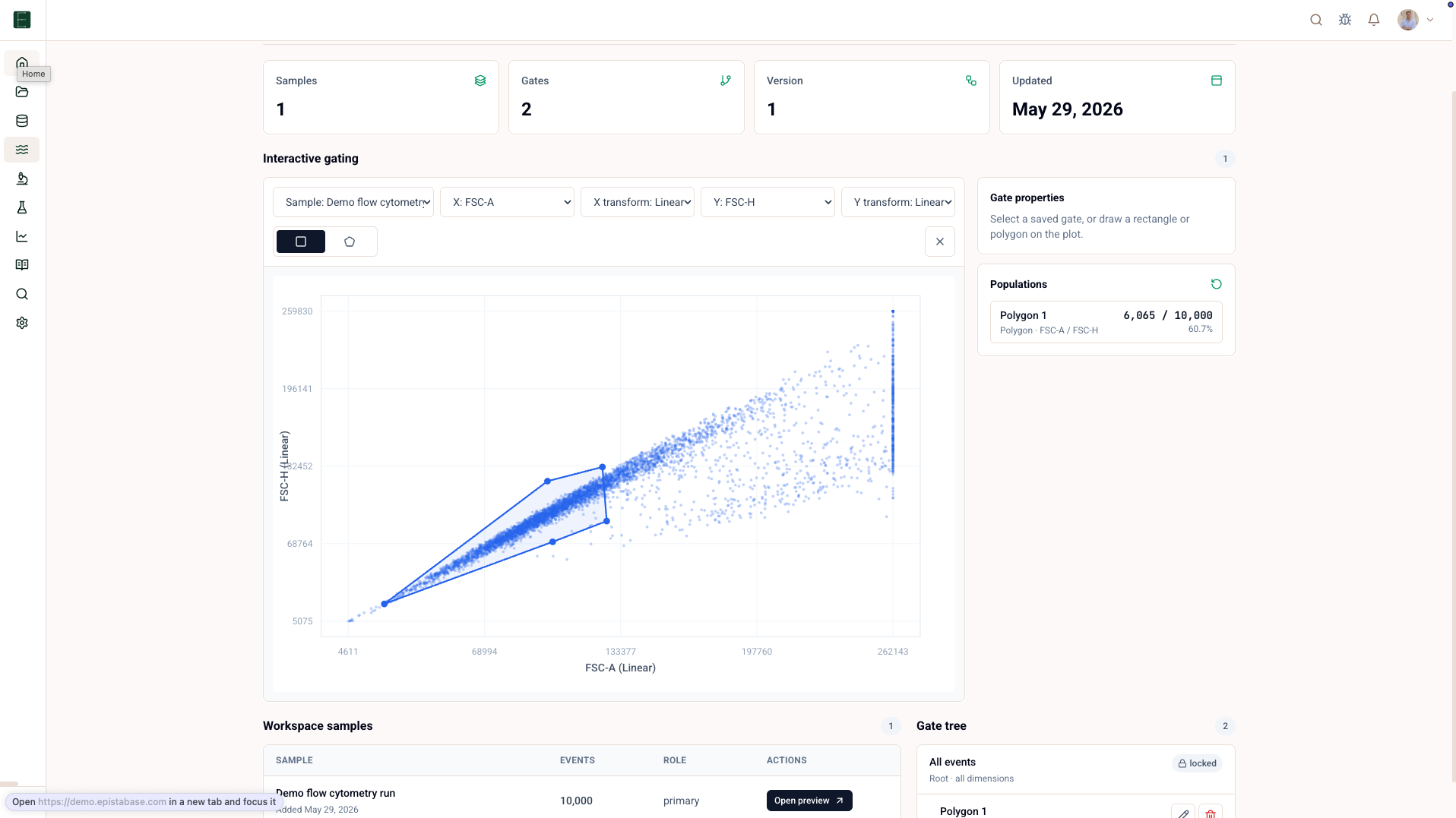This screenshot has width=1456, height=818.
Task: Open the notifications bell
Action: 1374,20
